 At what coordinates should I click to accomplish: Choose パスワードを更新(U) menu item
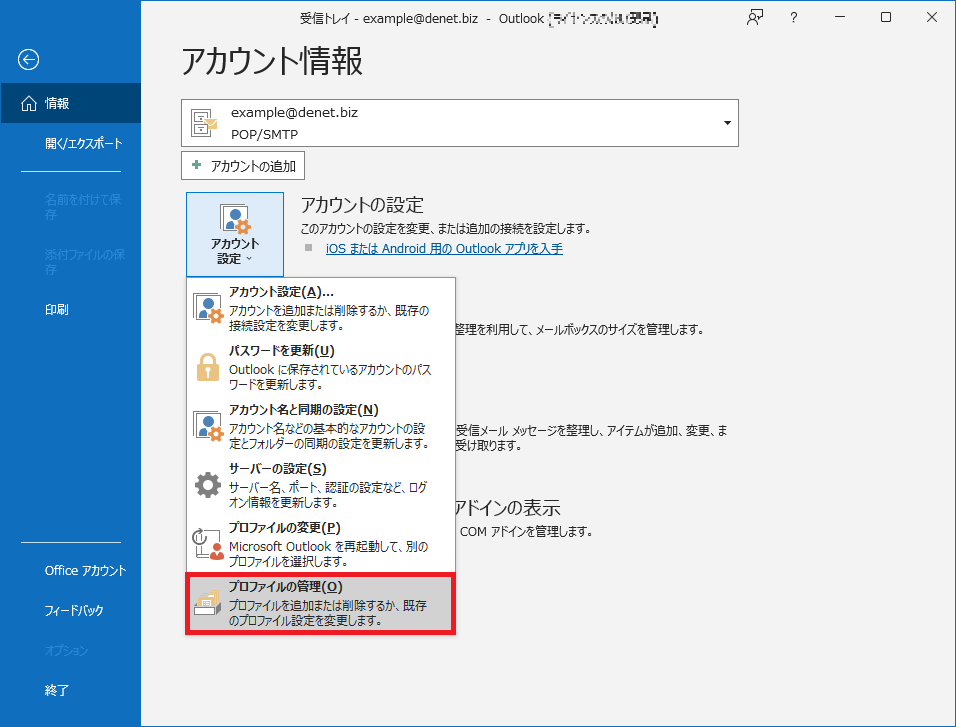(x=321, y=367)
